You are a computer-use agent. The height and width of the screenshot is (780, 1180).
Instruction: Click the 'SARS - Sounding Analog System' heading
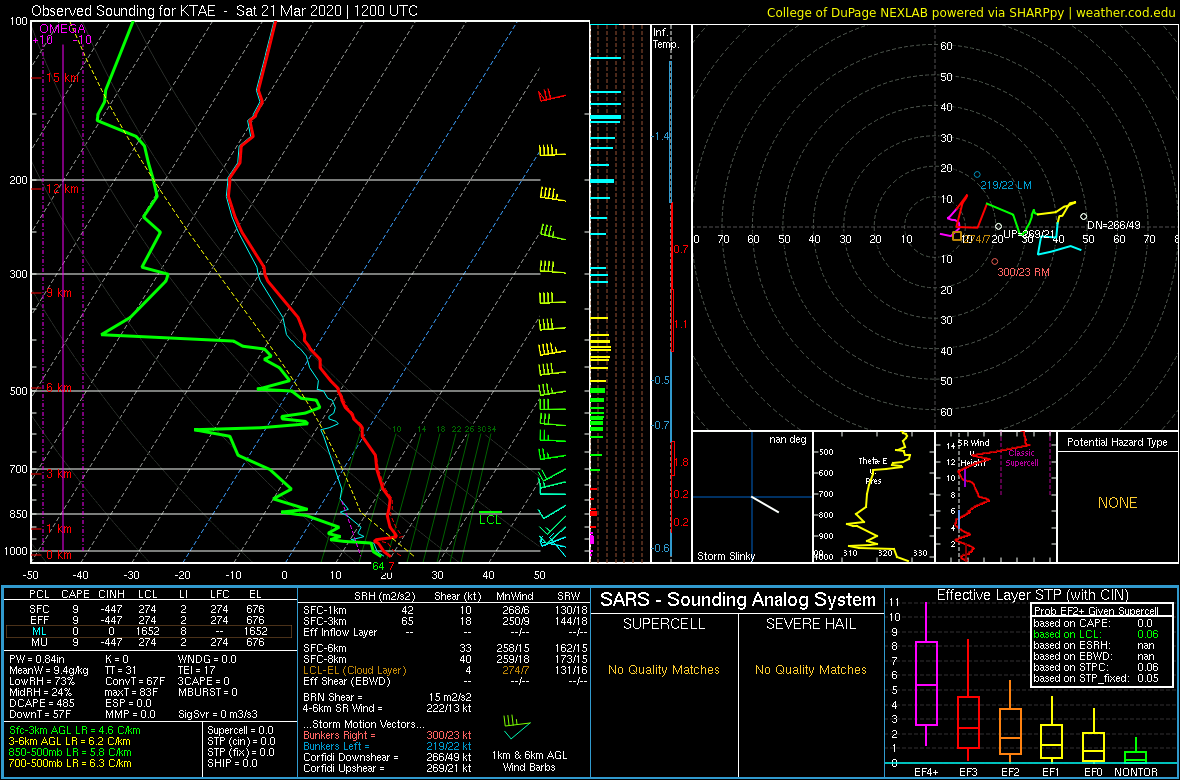click(738, 600)
